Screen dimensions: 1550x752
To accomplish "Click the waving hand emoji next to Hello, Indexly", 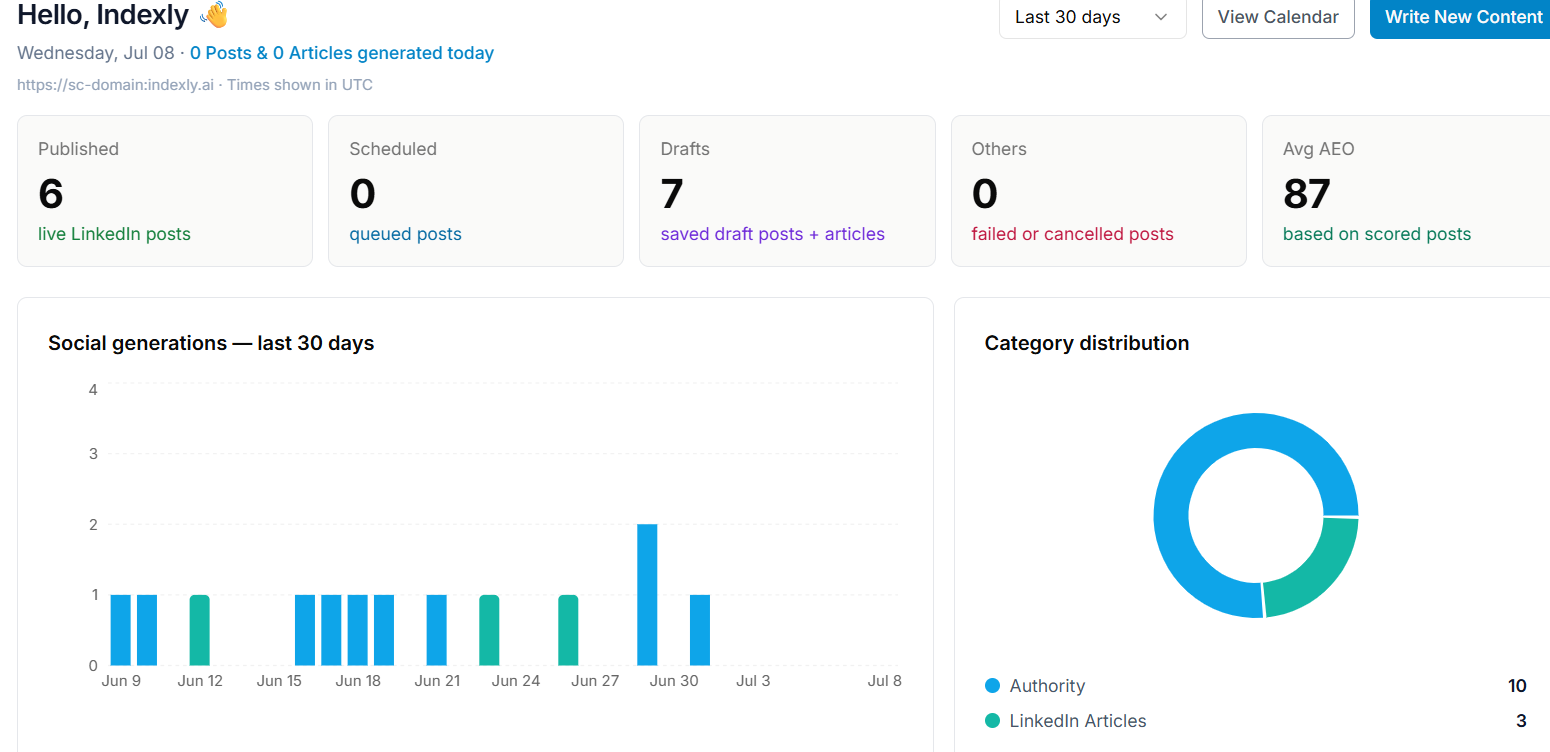I will pyautogui.click(x=214, y=15).
